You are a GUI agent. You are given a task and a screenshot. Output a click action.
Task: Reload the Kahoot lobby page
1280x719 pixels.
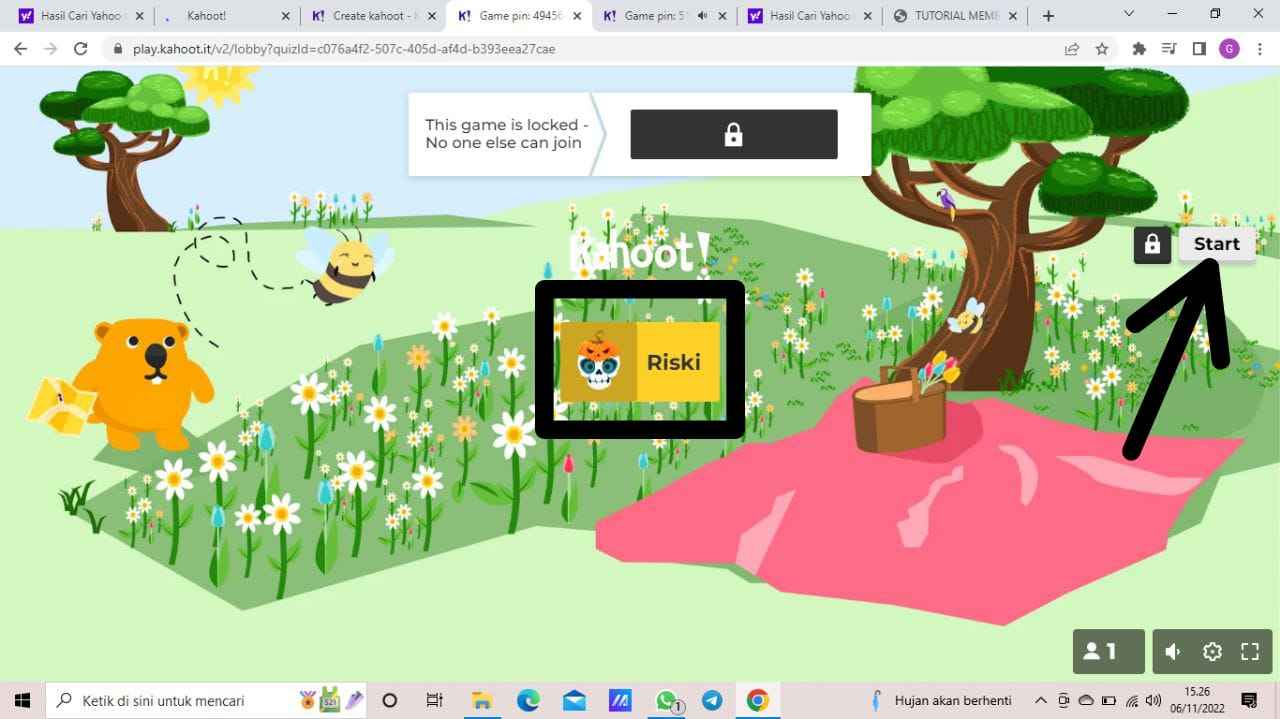pyautogui.click(x=82, y=49)
